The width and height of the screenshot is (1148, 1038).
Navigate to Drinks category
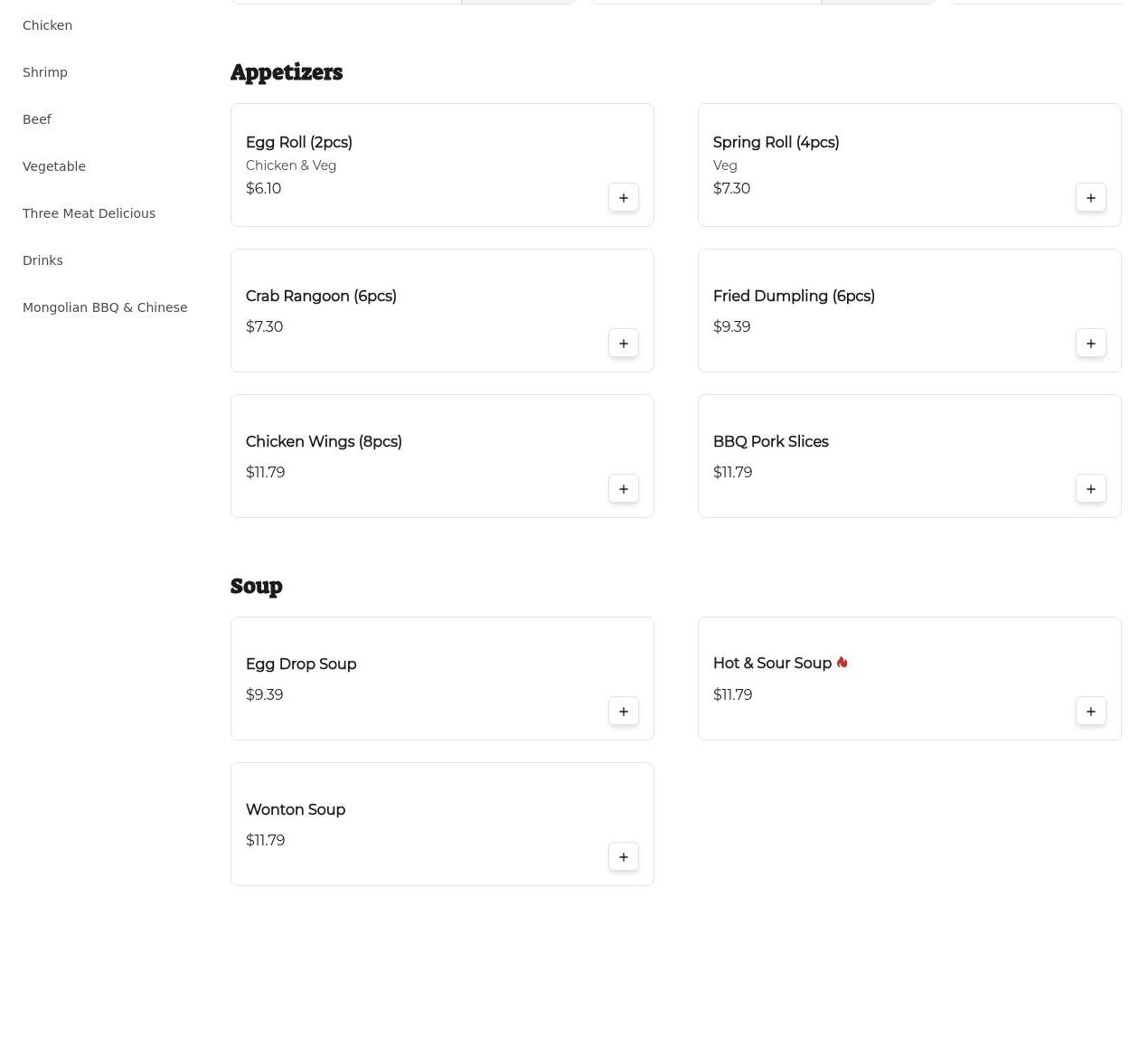tap(42, 260)
